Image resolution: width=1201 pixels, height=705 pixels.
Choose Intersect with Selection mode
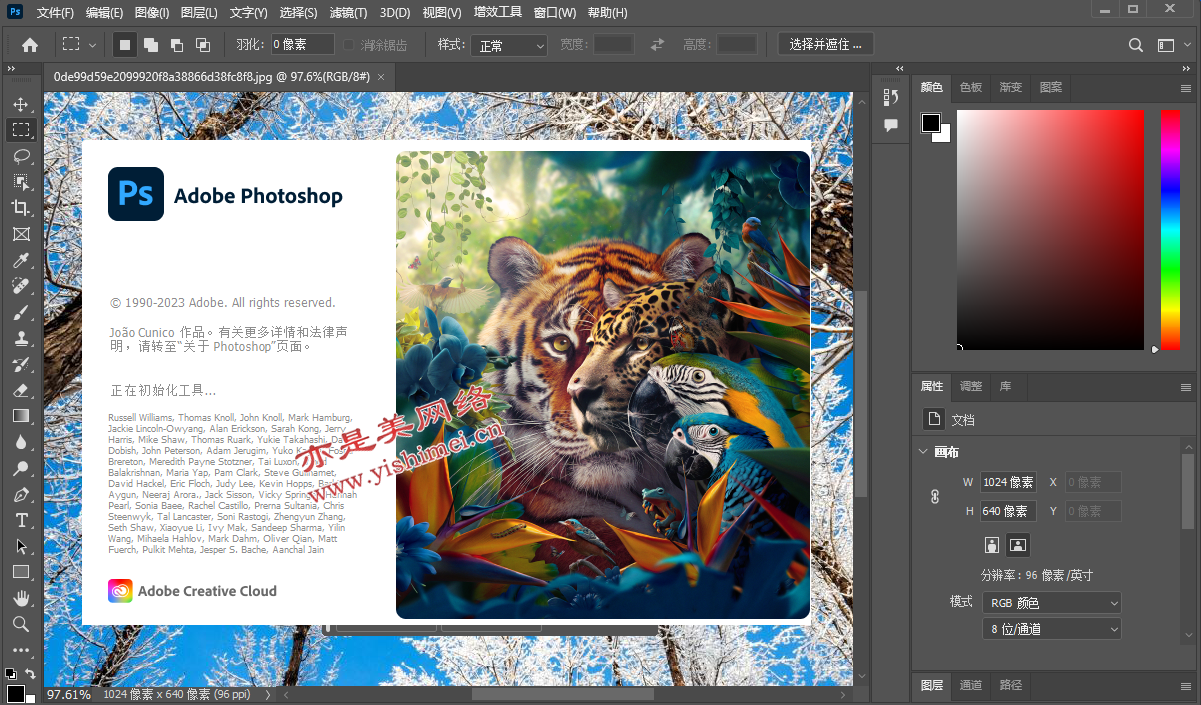(203, 45)
